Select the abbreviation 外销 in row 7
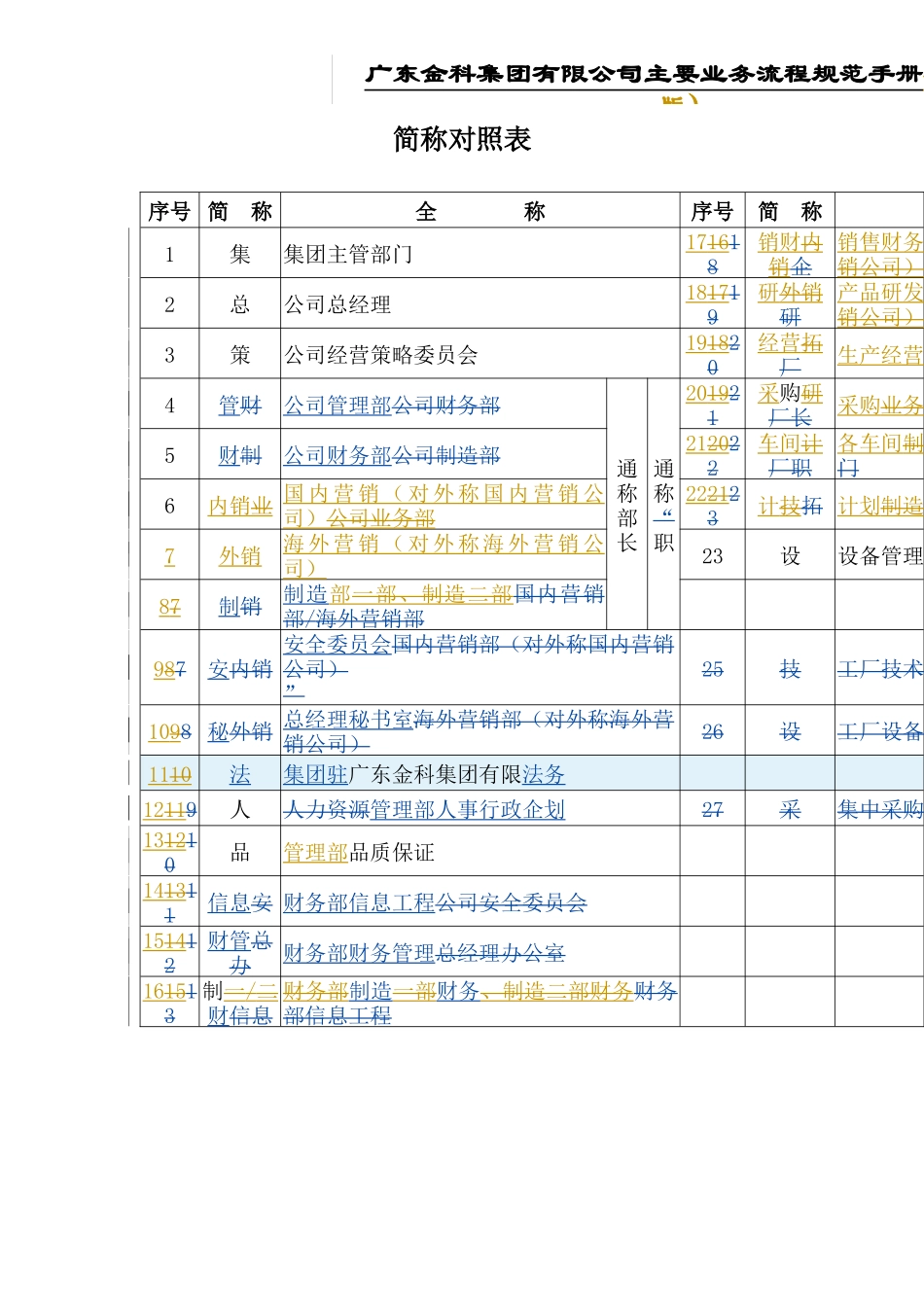This screenshot has width=924, height=1307. [x=240, y=557]
